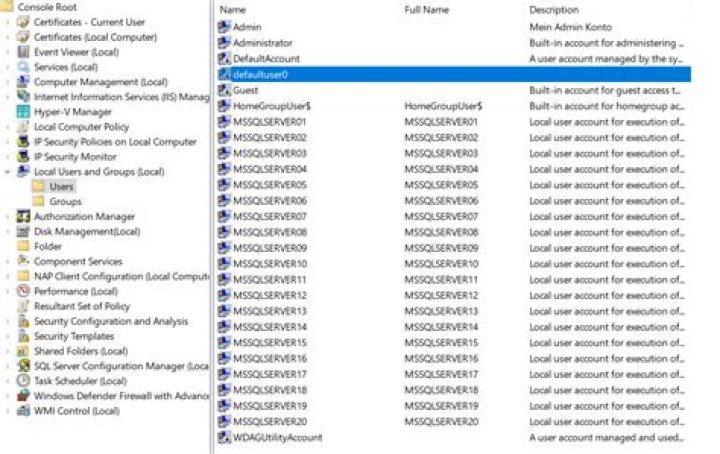Select the Services (Local) gear icon

[x=23, y=67]
